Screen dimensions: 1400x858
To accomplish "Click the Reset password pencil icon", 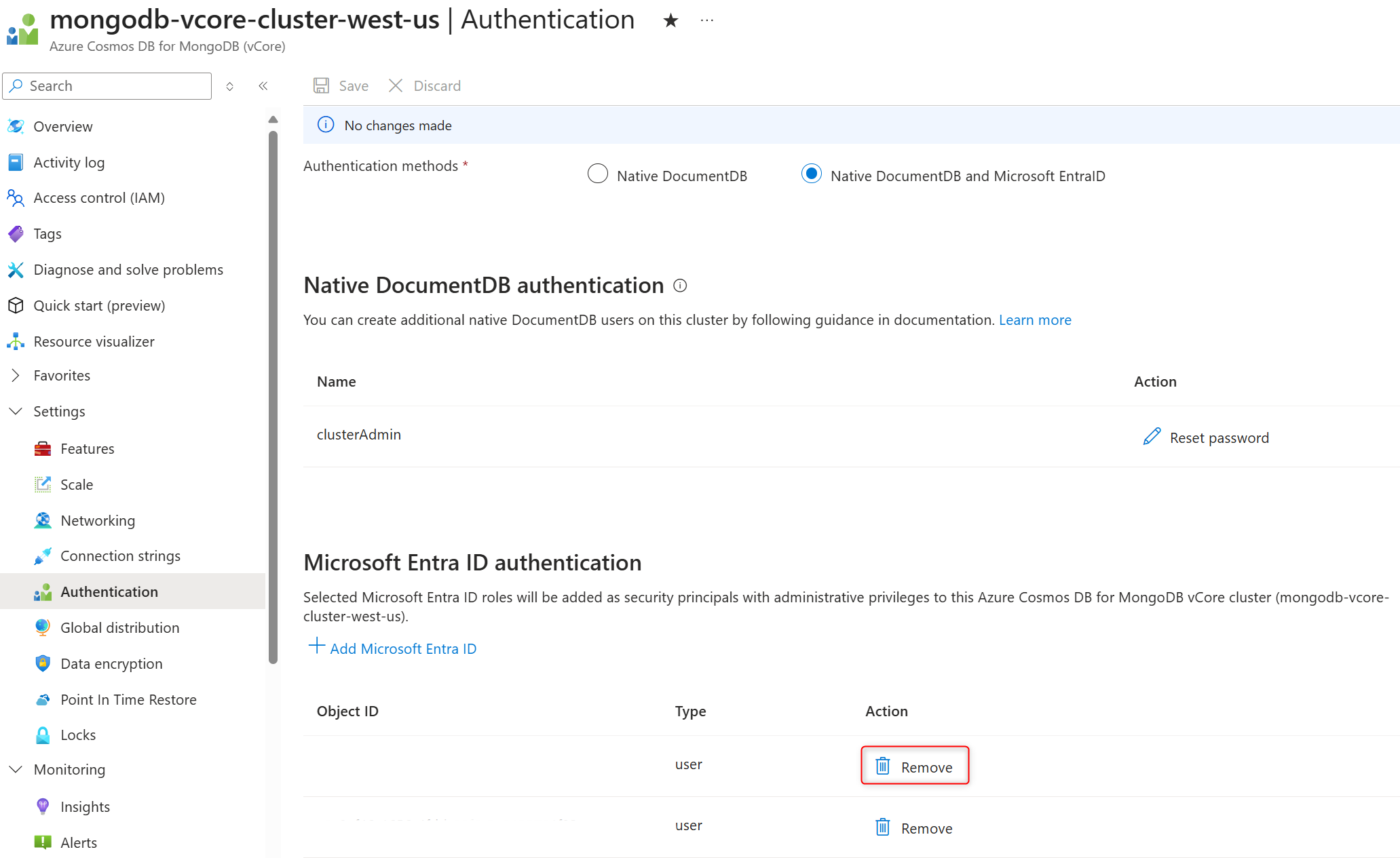I will click(1152, 437).
